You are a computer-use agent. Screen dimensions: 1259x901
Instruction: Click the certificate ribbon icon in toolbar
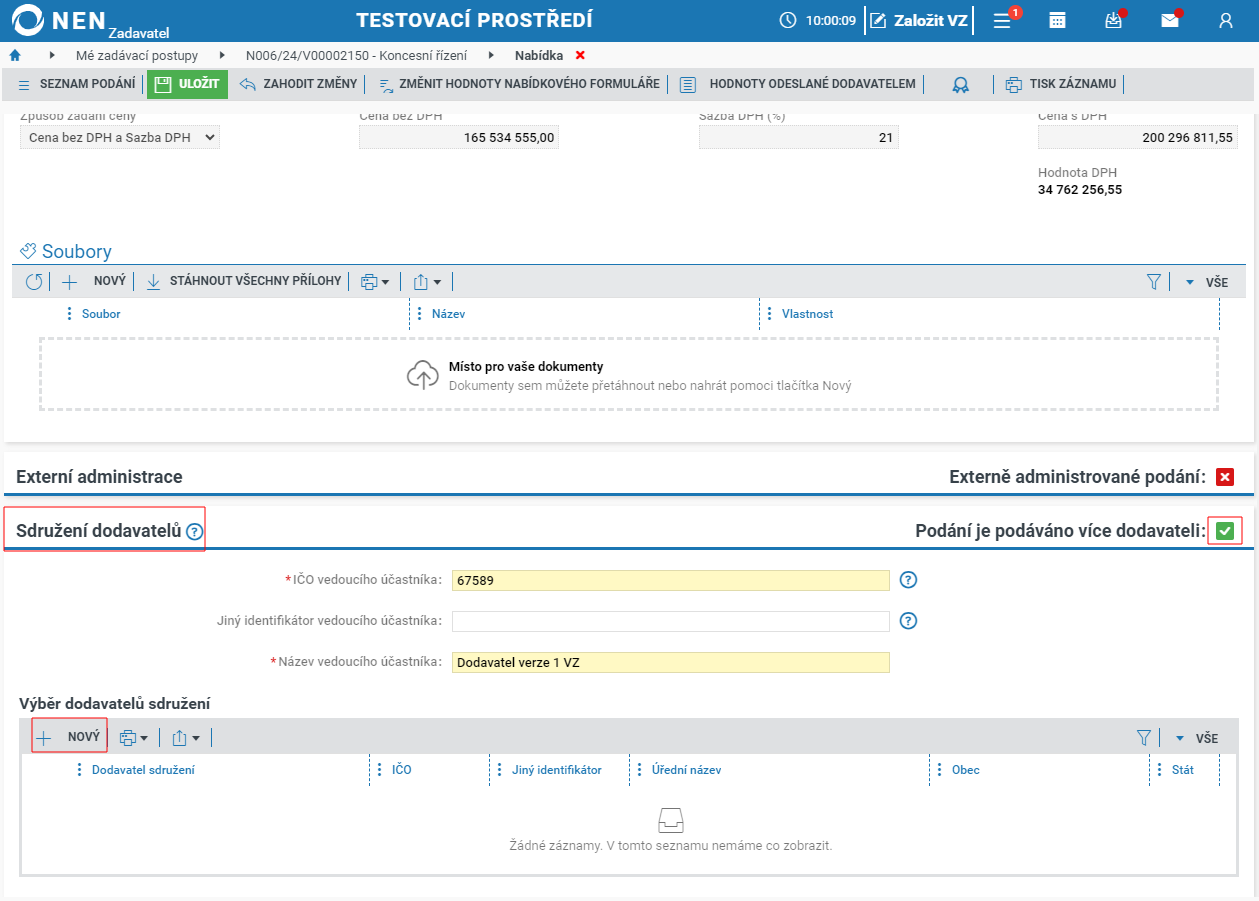(x=960, y=85)
